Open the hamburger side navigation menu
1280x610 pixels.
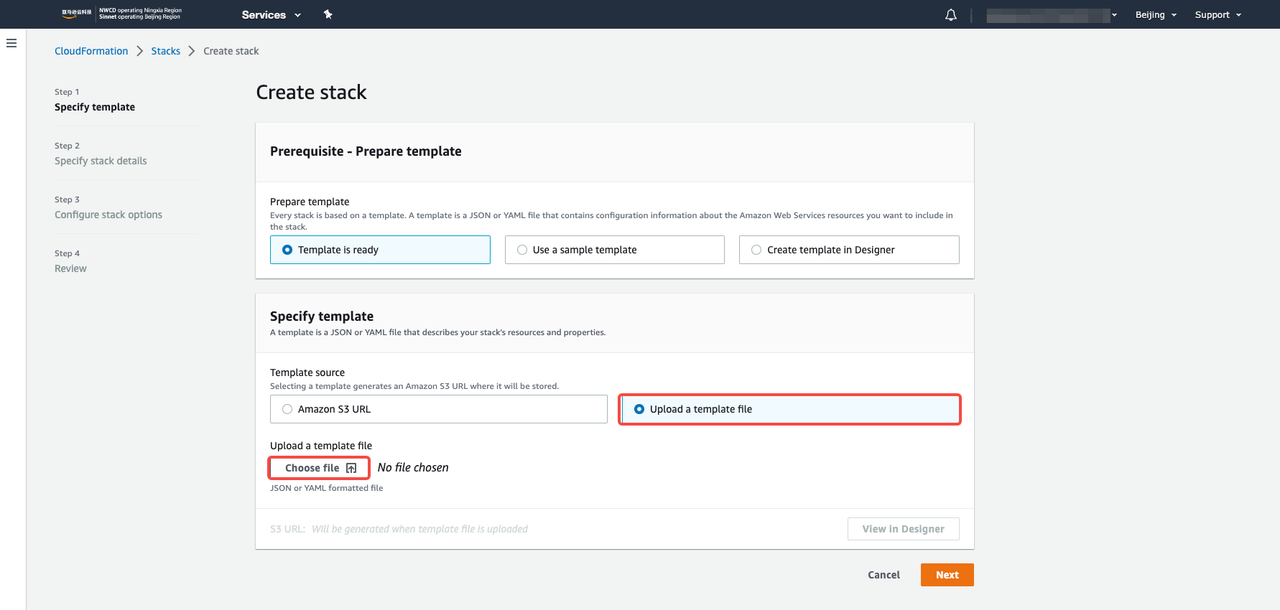tap(12, 43)
